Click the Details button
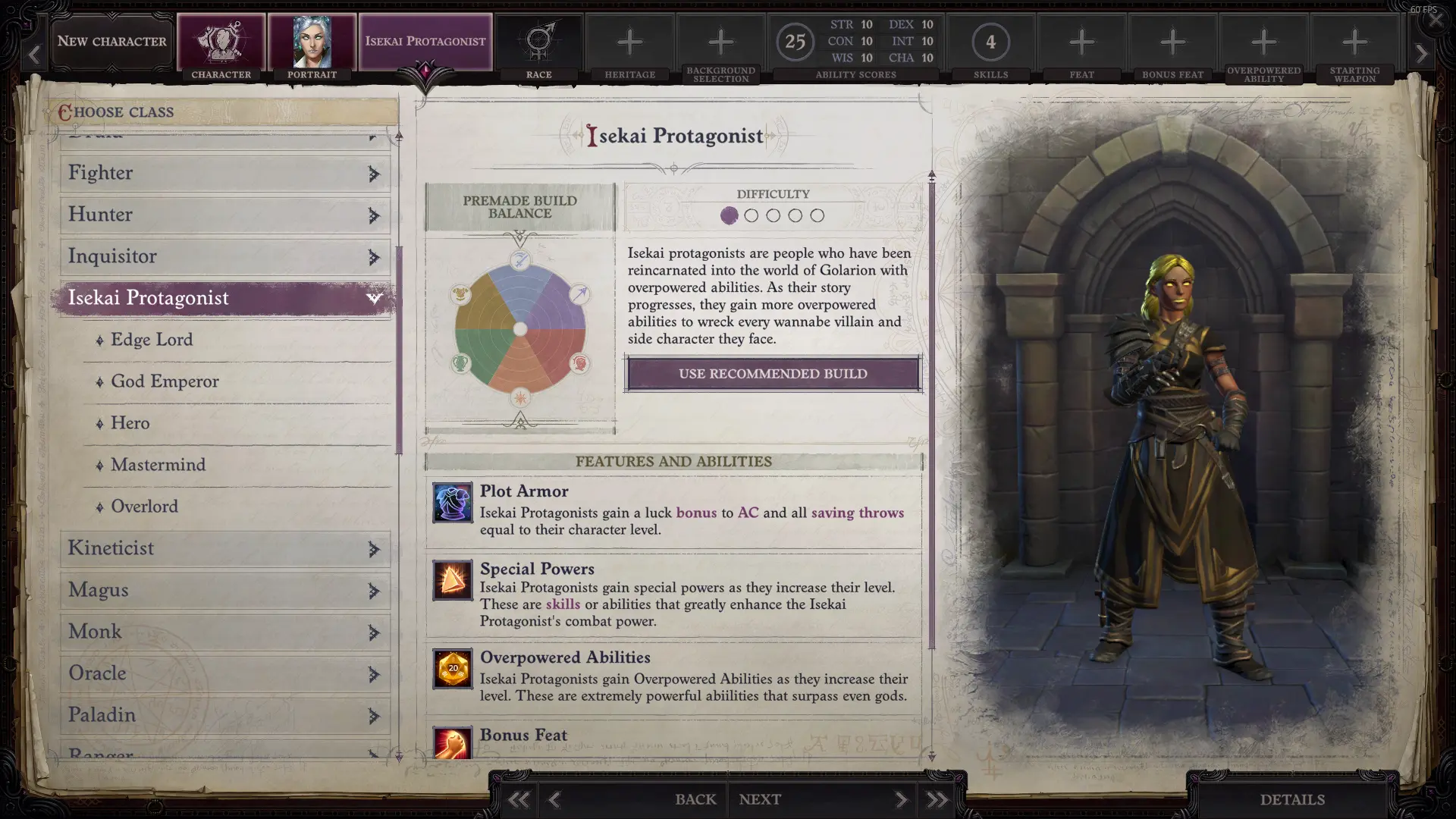The image size is (1456, 819). pos(1292,799)
